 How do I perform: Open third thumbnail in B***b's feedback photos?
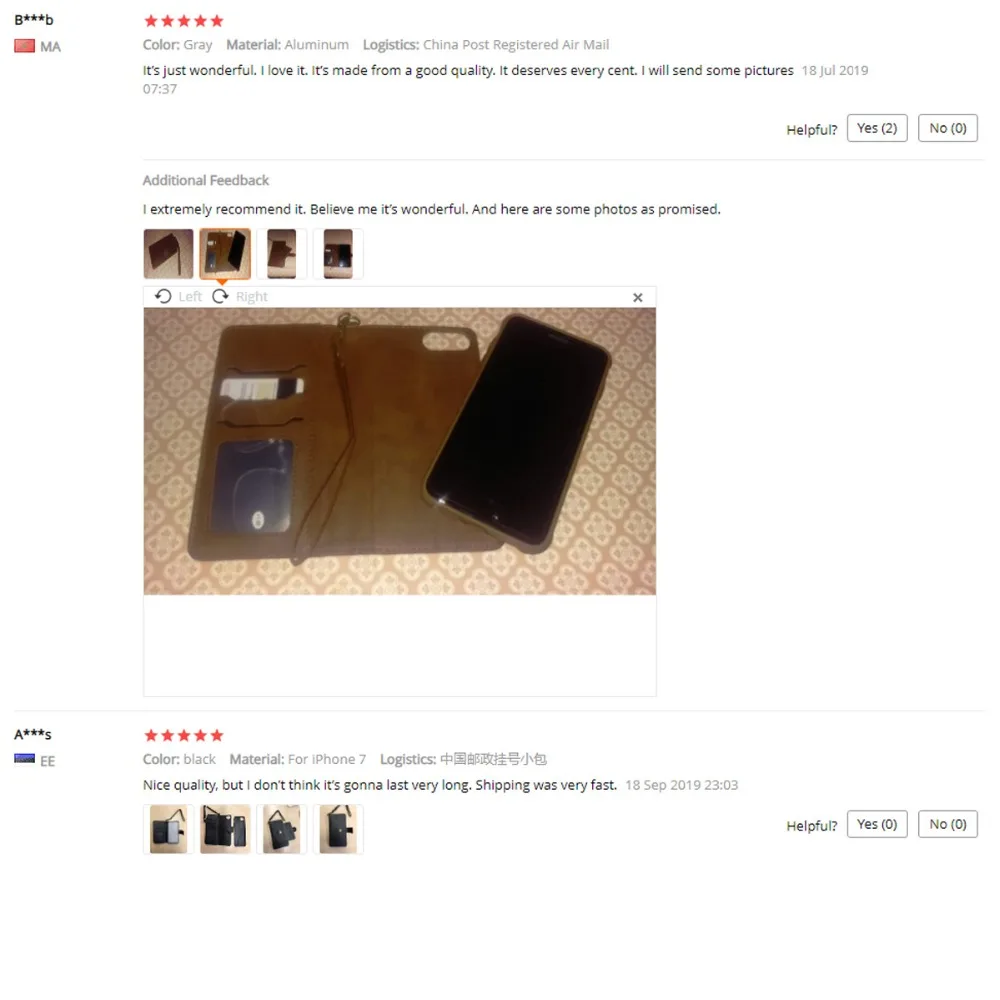tap(281, 254)
